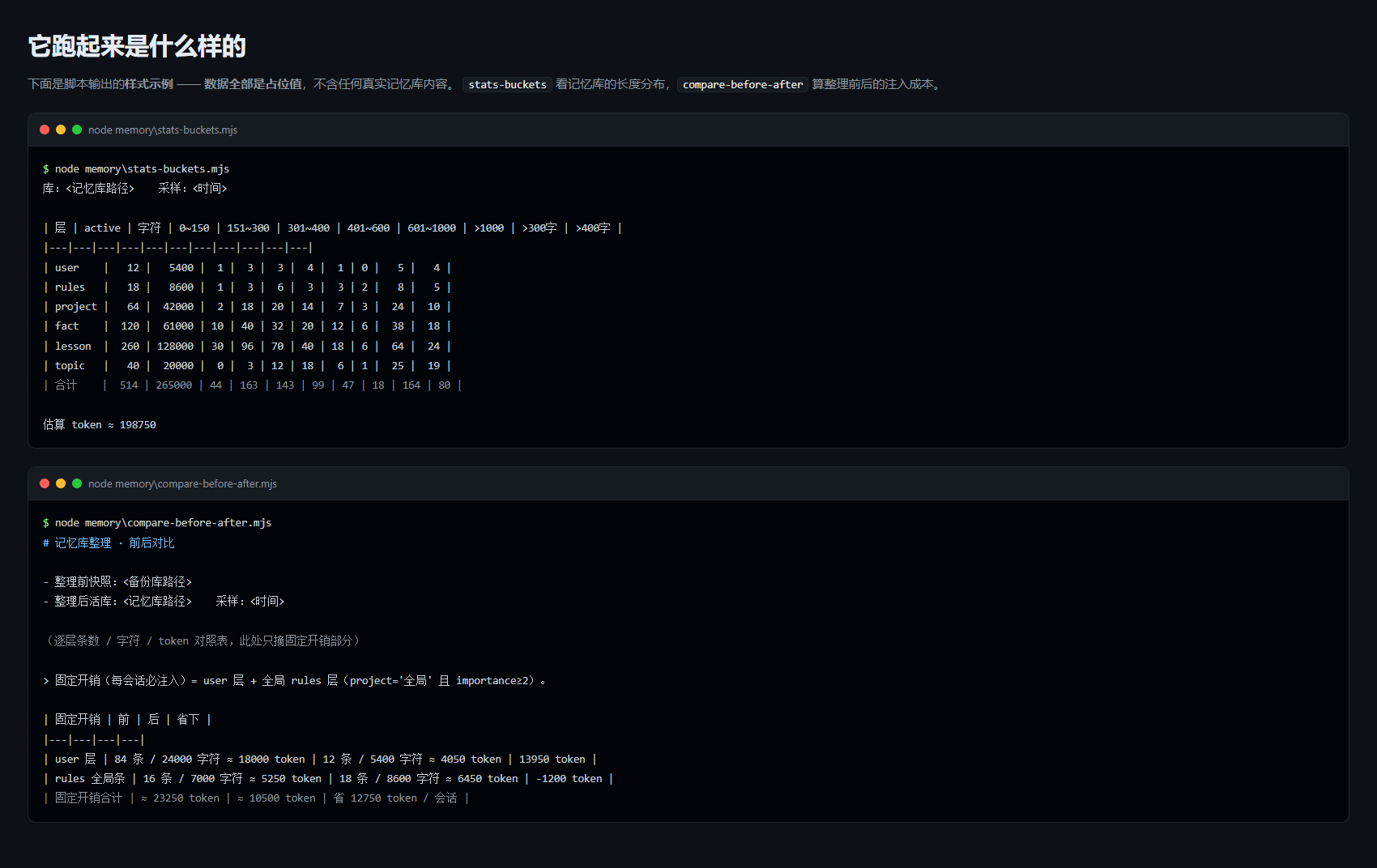
Task: Click the "active" table column header
Action: point(102,228)
